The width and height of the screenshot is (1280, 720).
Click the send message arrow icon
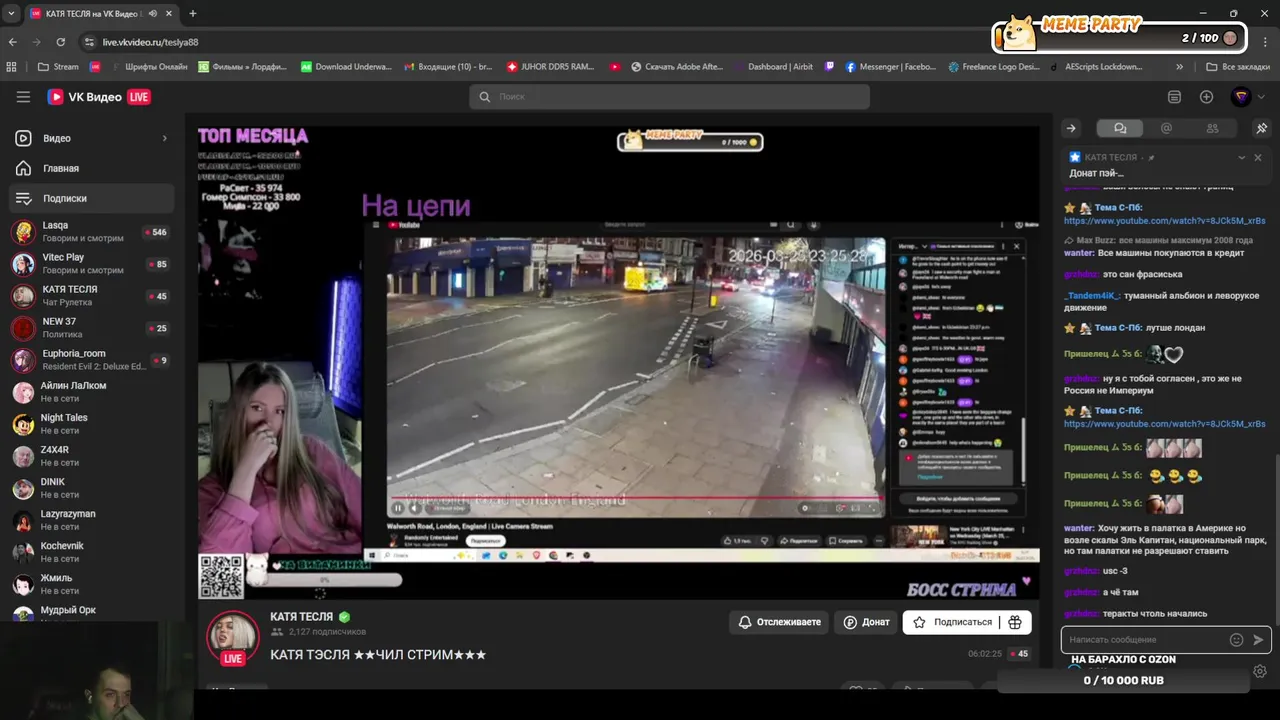(x=1258, y=640)
